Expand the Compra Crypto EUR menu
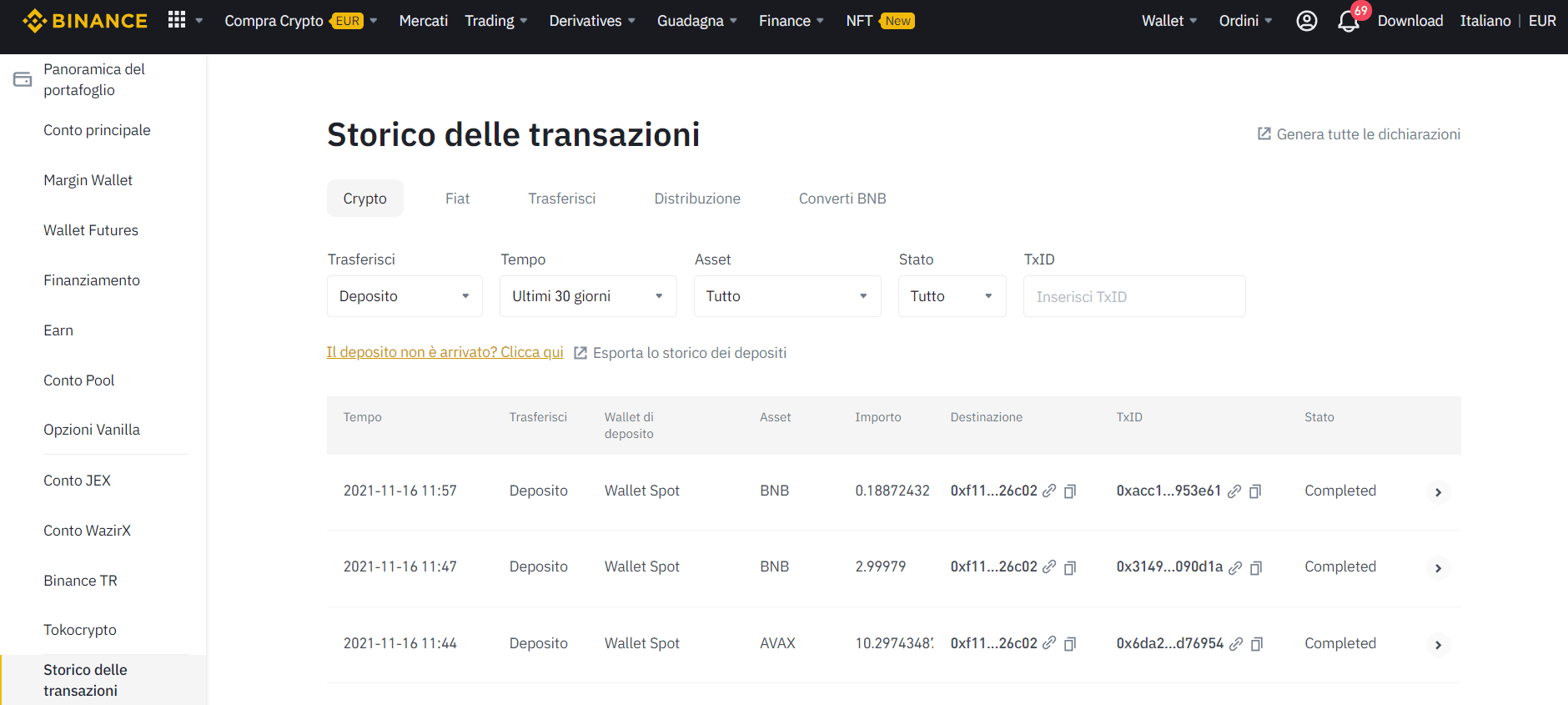The width and height of the screenshot is (1568, 705). (300, 21)
